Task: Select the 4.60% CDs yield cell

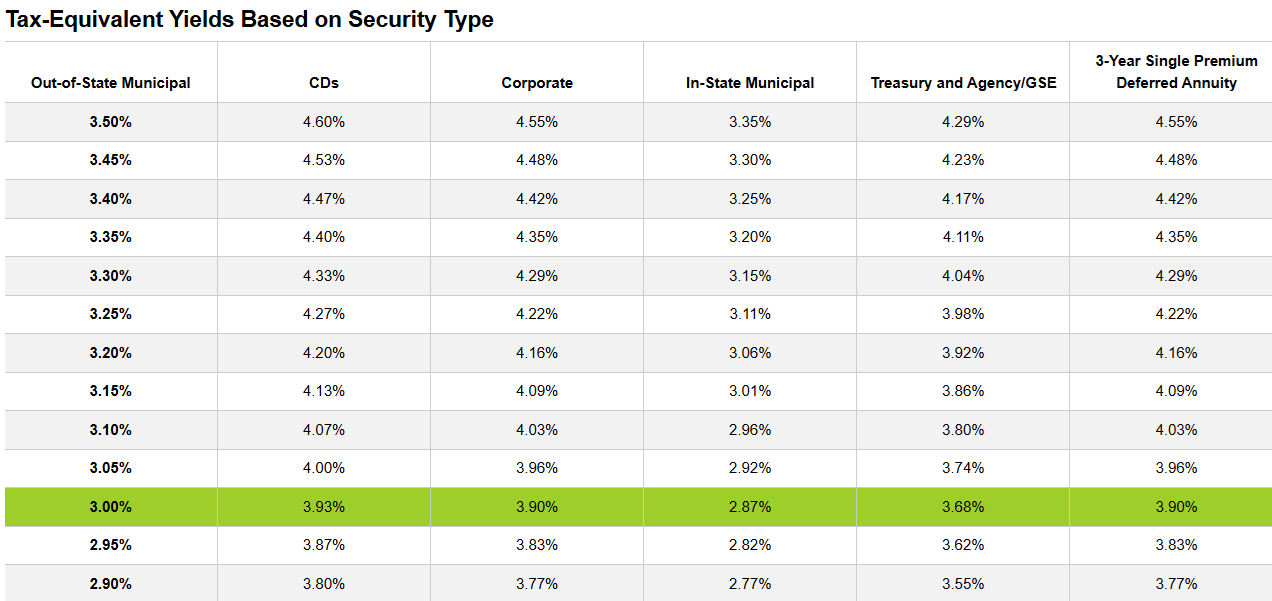Action: (324, 122)
